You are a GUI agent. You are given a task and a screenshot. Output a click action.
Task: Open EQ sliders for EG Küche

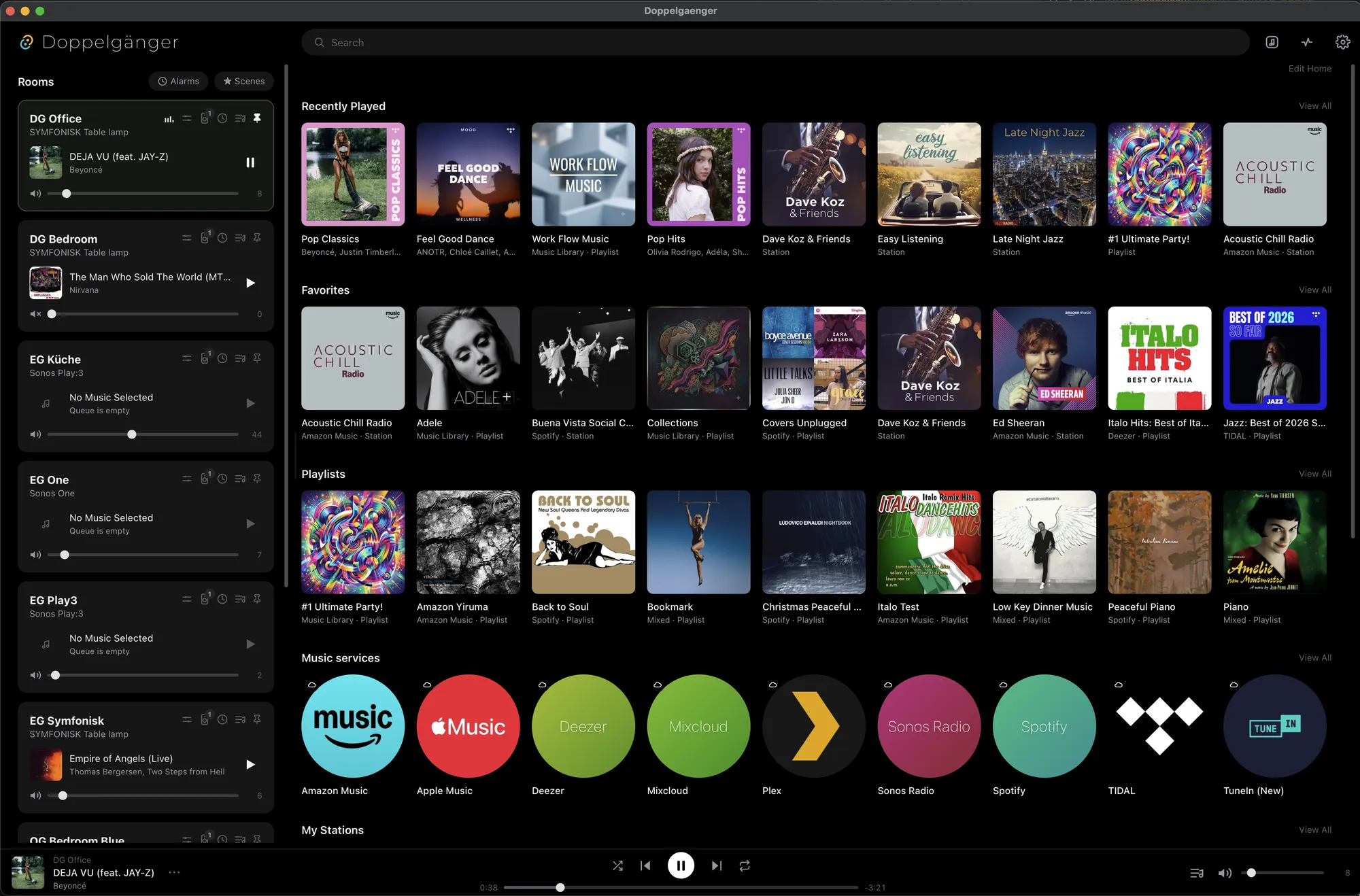[187, 358]
